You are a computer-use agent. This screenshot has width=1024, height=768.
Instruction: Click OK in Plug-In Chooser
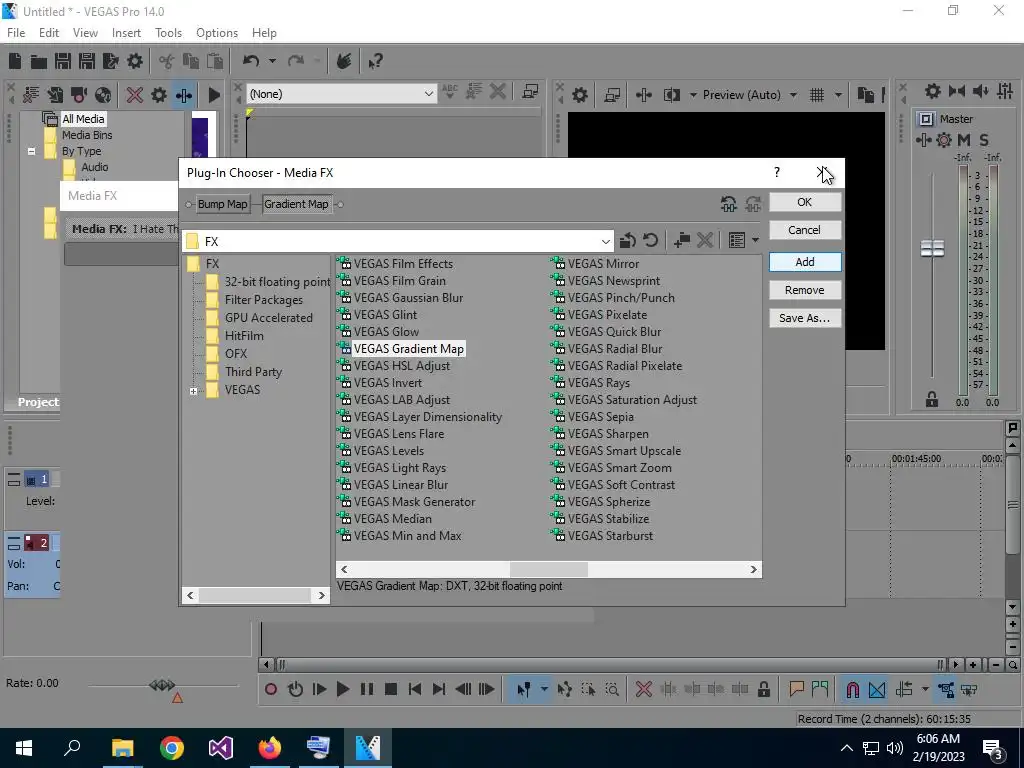(805, 202)
